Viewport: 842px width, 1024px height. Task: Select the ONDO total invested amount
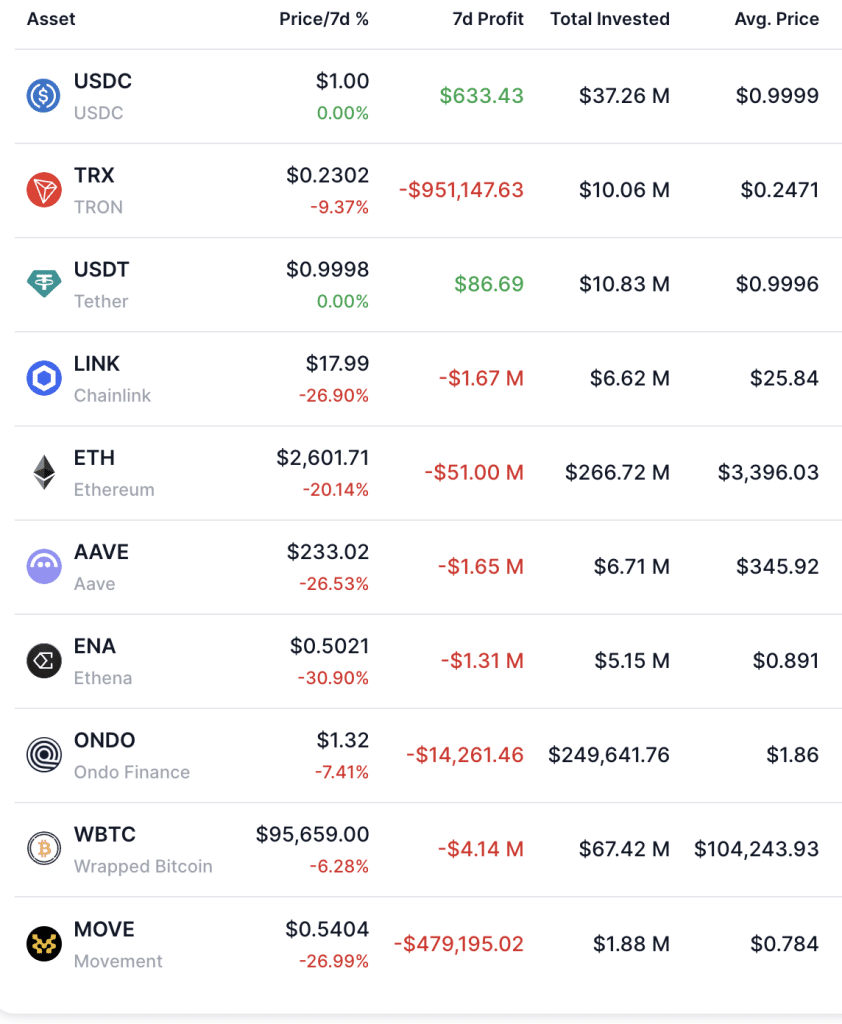[609, 755]
